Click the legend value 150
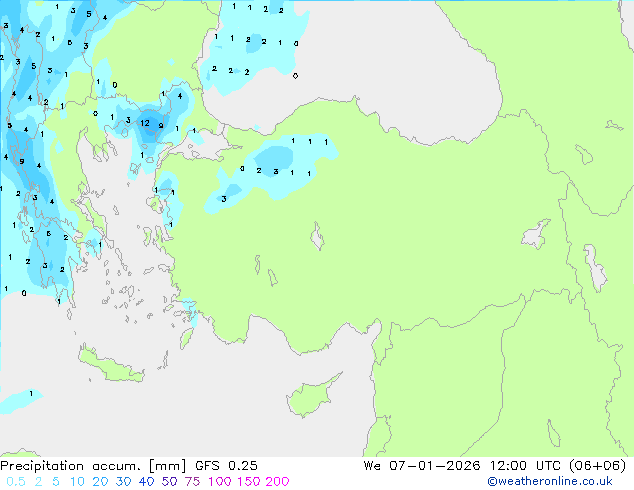The height and width of the screenshot is (490, 634). tap(249, 482)
